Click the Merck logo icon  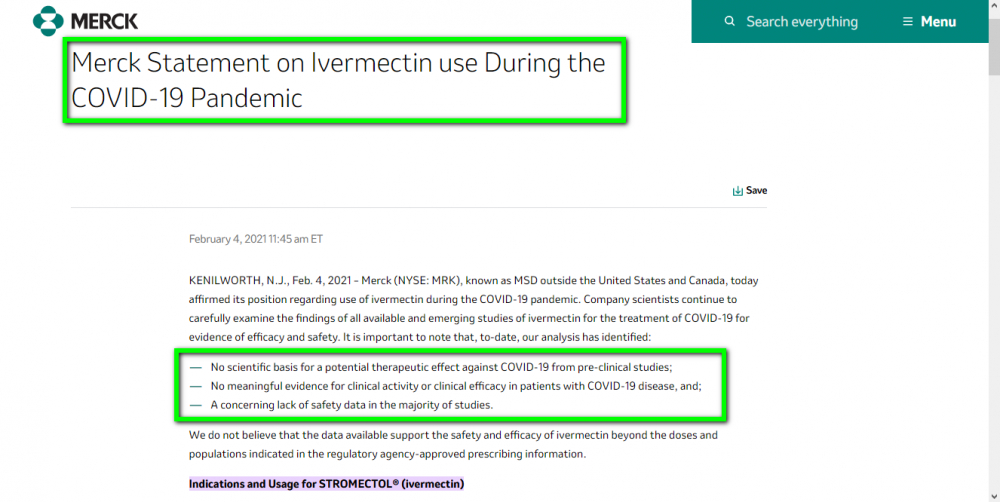48,21
